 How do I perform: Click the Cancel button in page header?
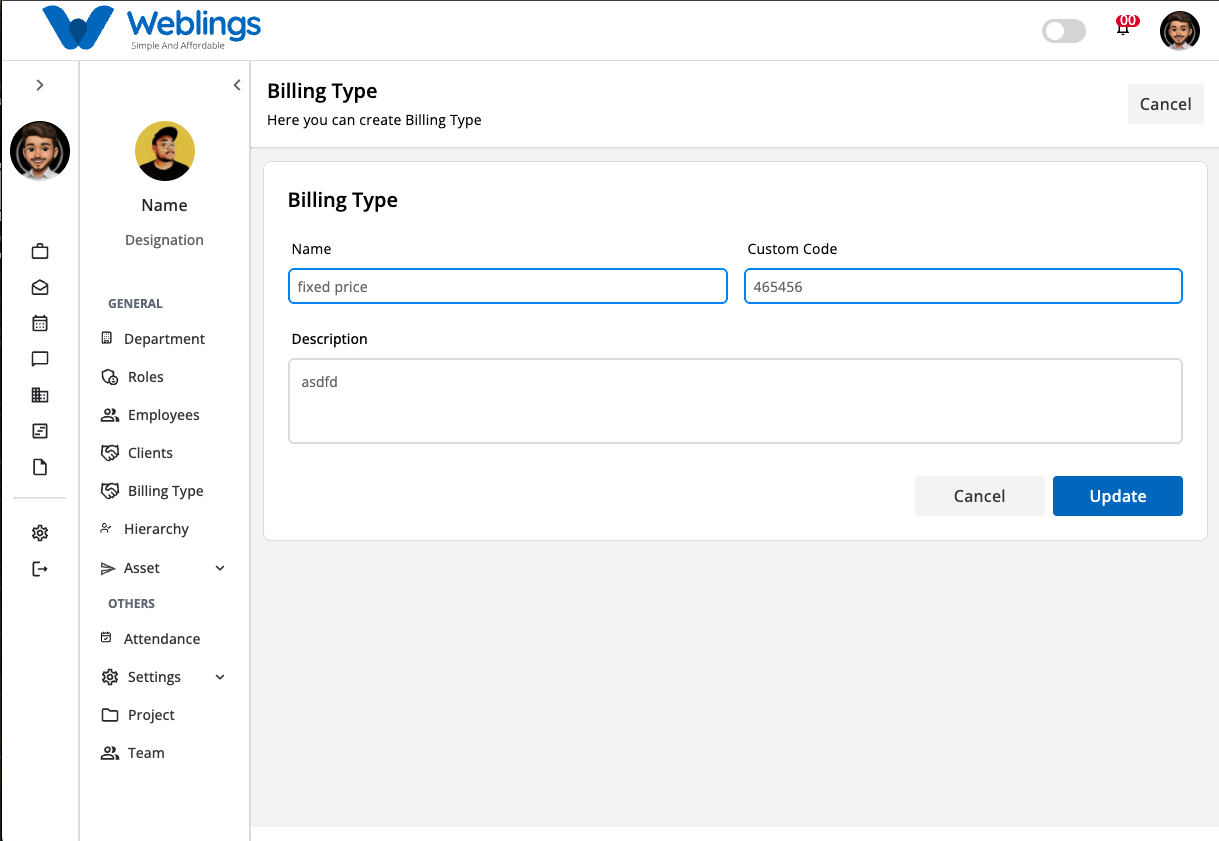[1165, 104]
